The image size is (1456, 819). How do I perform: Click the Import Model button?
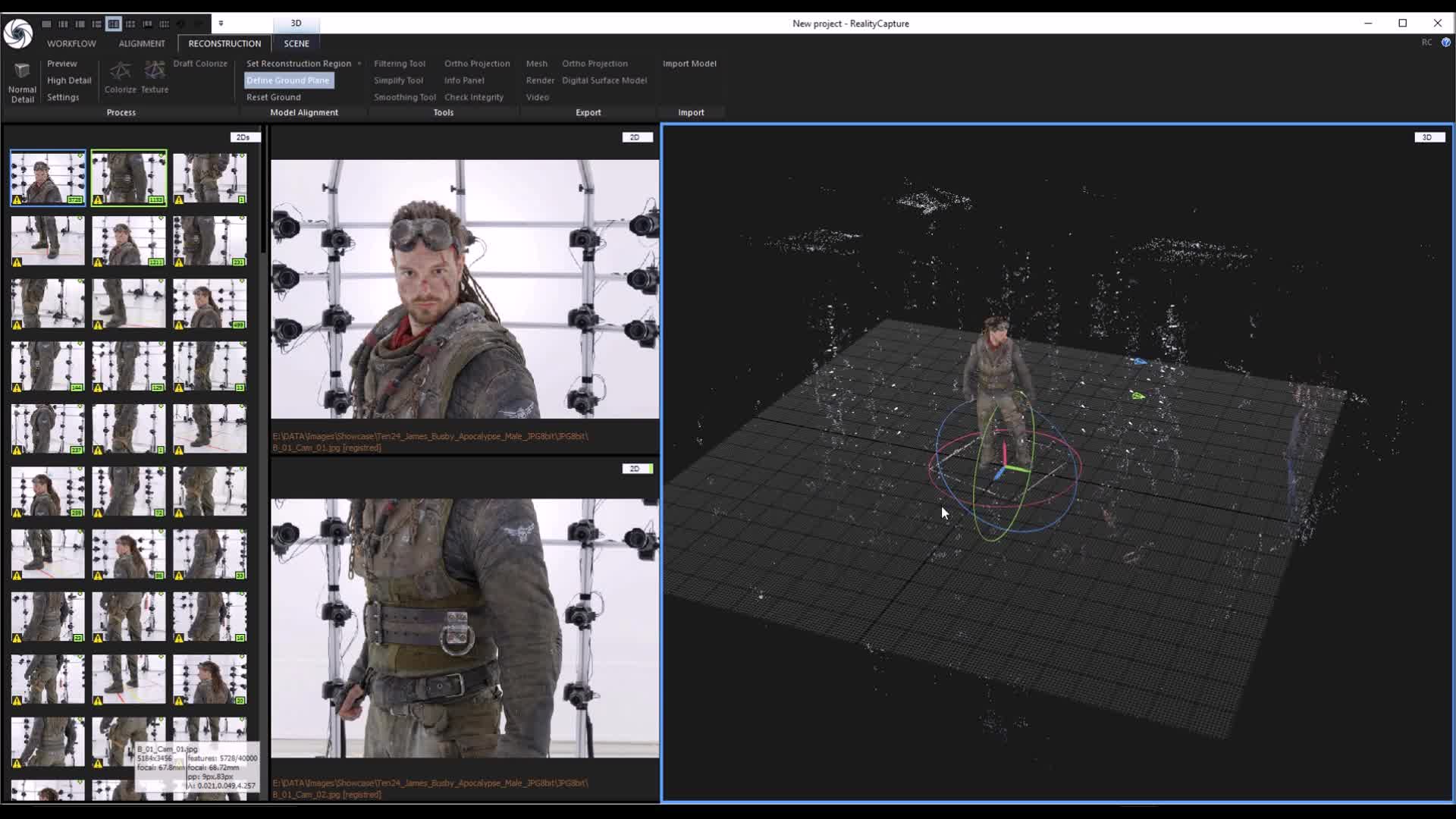pos(689,64)
